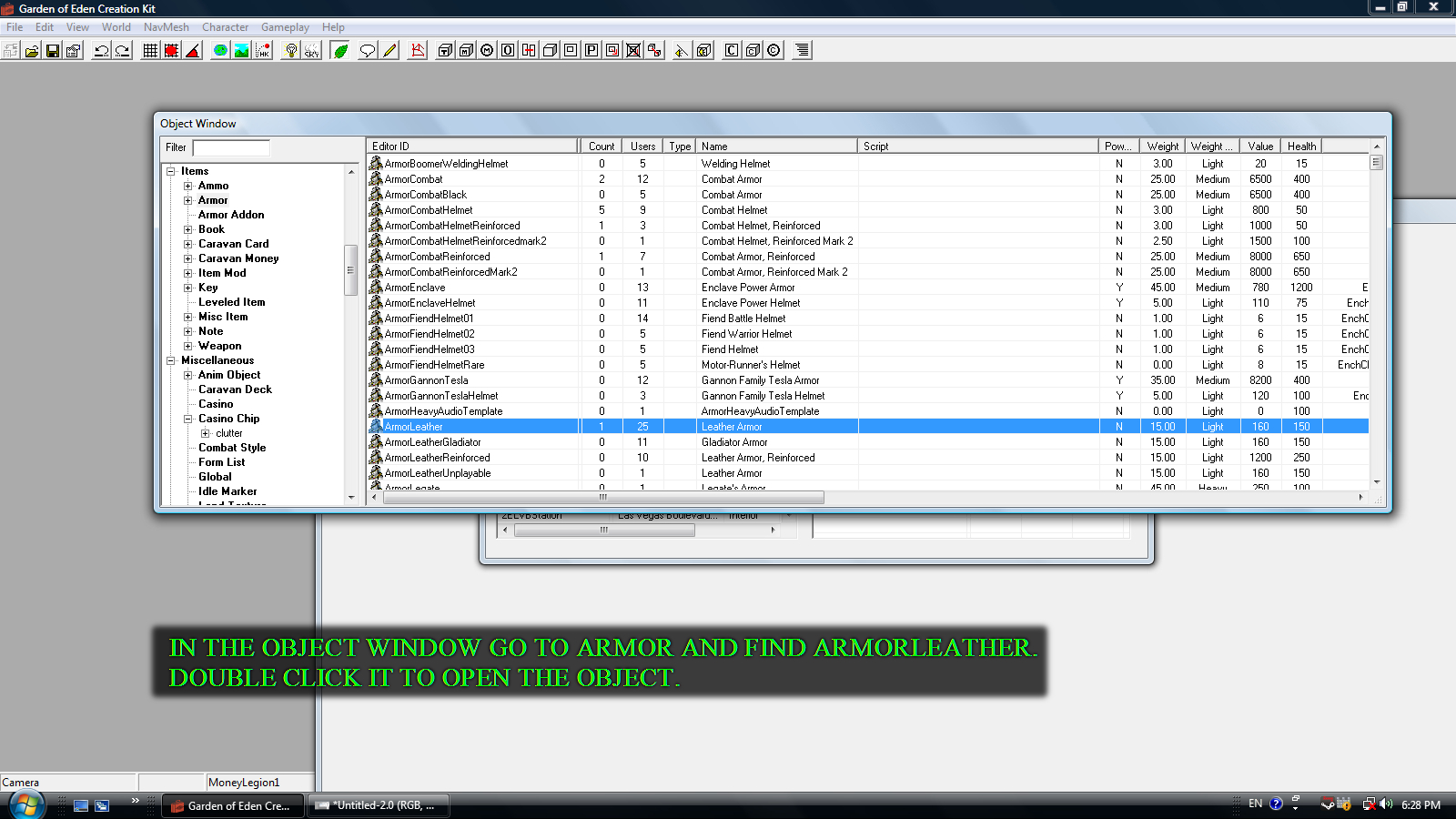Sort the list by Editor ID column header
This screenshot has width=1456, height=819.
471,146
